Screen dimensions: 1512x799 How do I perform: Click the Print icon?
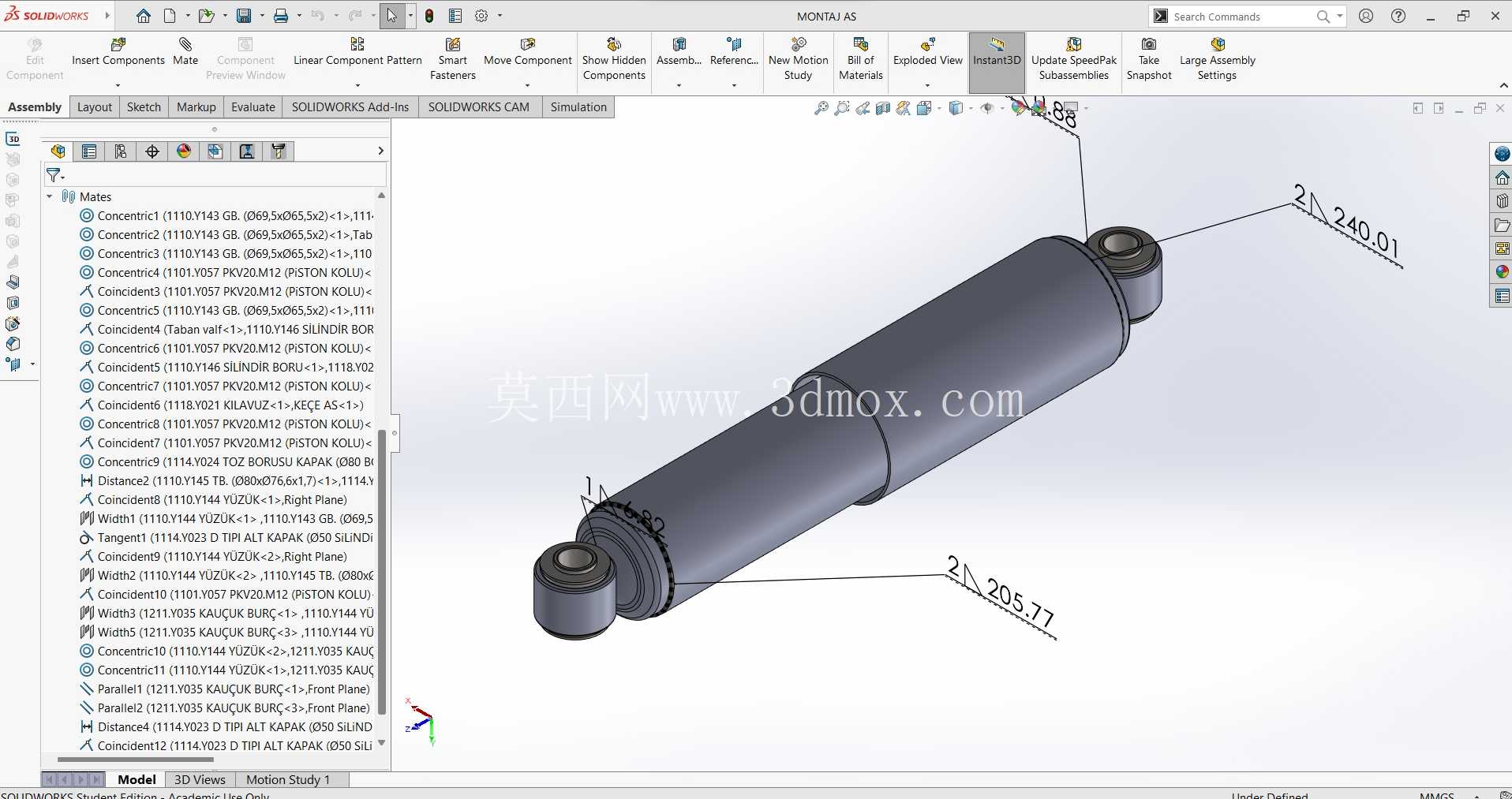click(281, 16)
